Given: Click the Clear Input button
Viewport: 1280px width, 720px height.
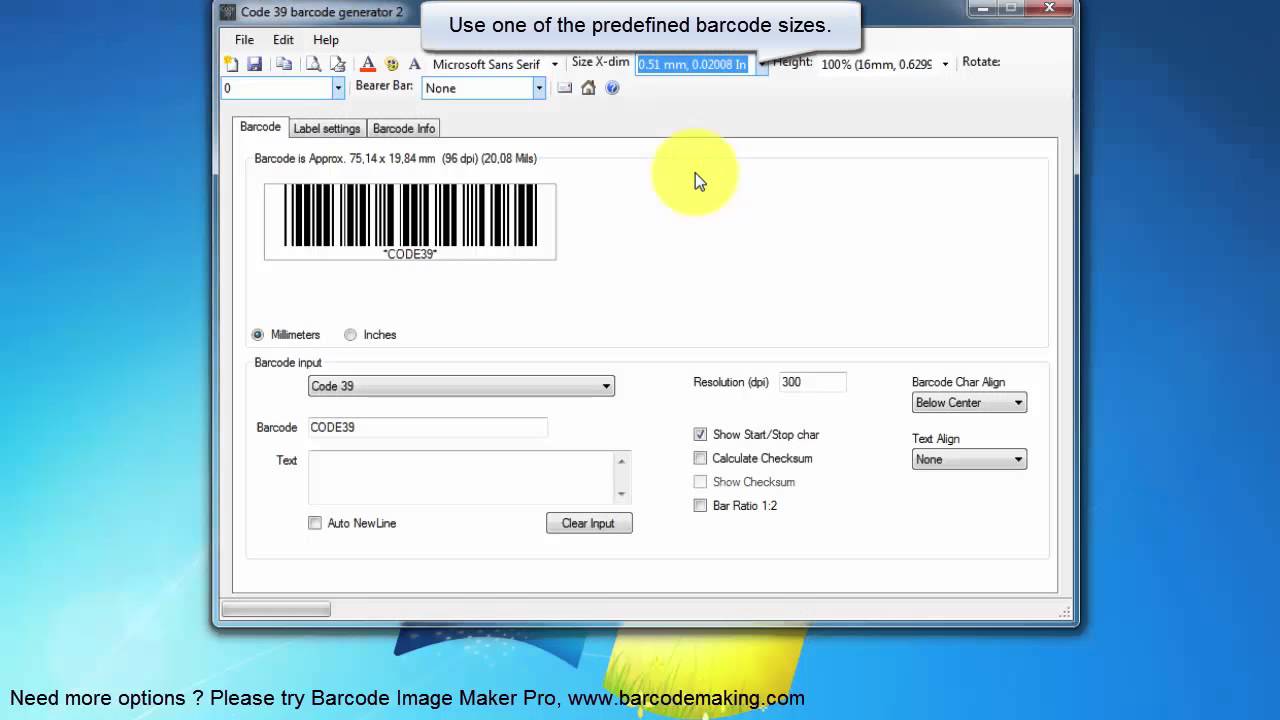Looking at the screenshot, I should coord(589,523).
